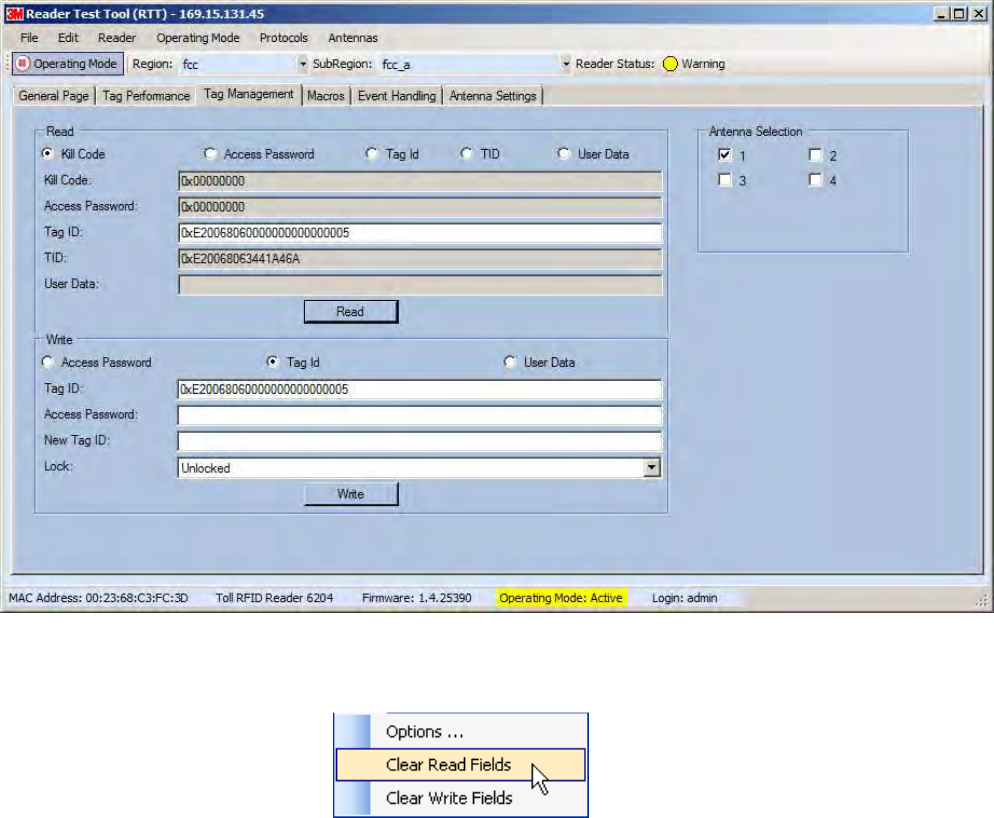
Task: Click Firmware: 1.4.25390 status text
Action: pos(416,598)
